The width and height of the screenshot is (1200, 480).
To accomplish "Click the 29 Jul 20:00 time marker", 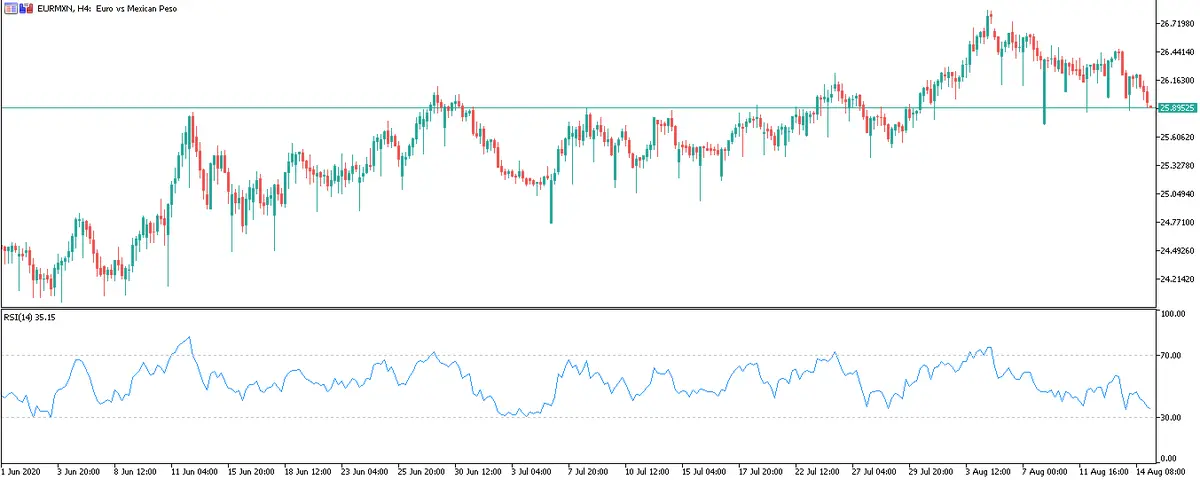I will tap(932, 471).
